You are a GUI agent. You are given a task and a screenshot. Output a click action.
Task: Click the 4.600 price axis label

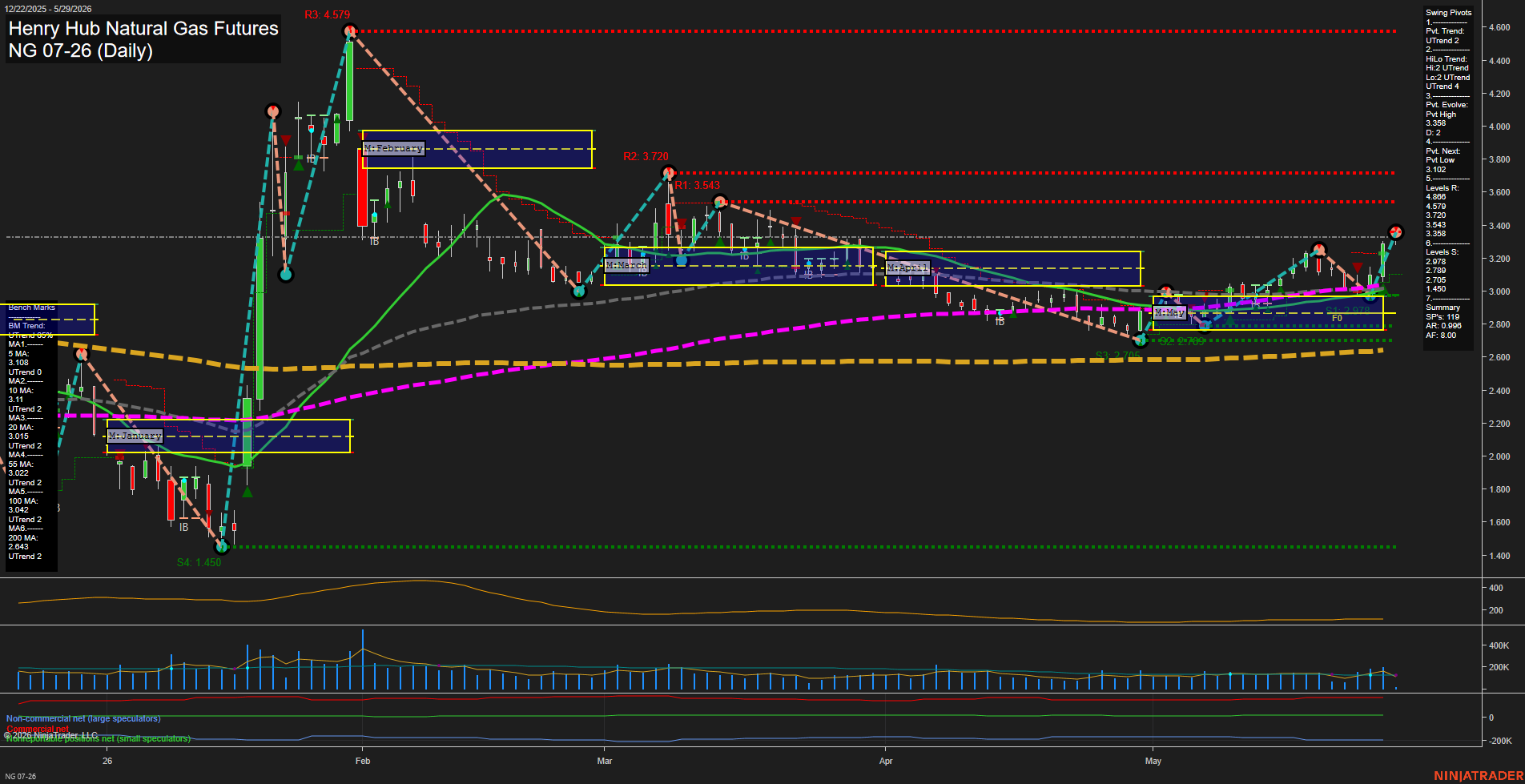point(1499,27)
